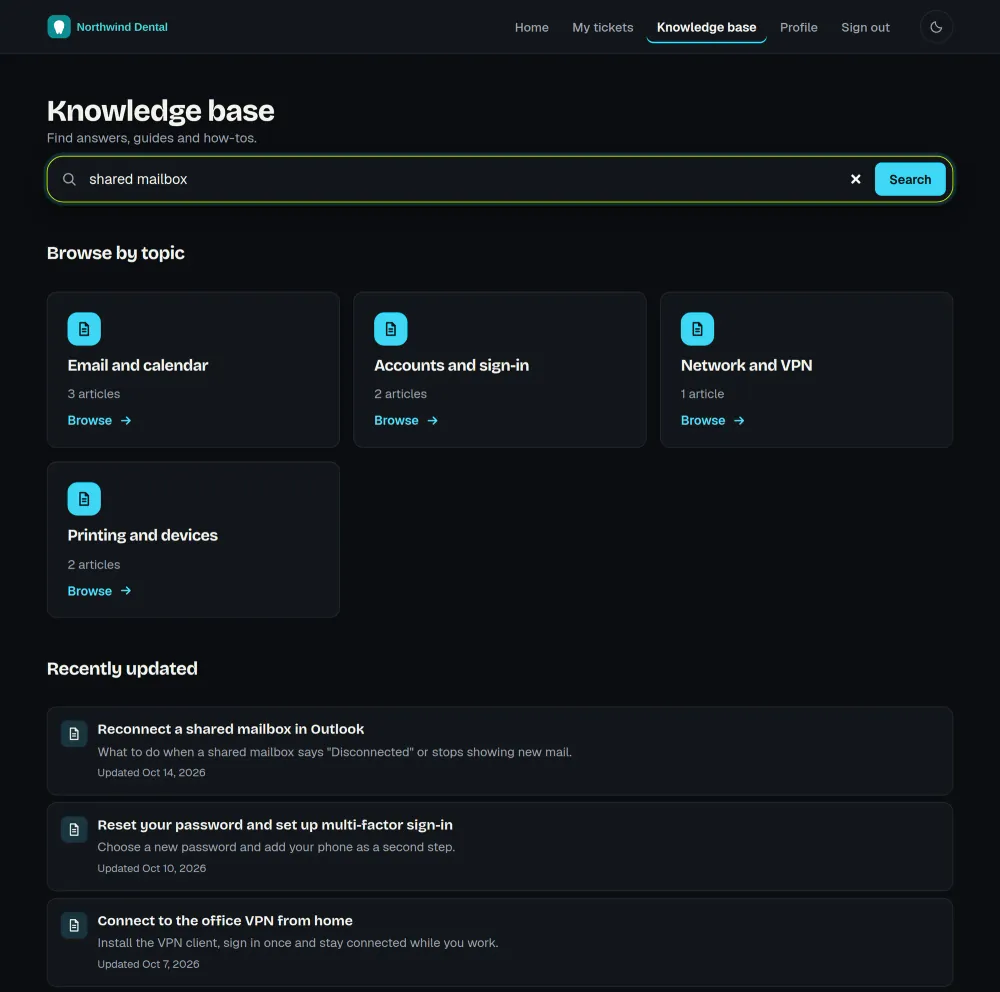Click the Network and VPN document icon
Viewport: 1000px width, 992px height.
click(x=697, y=329)
